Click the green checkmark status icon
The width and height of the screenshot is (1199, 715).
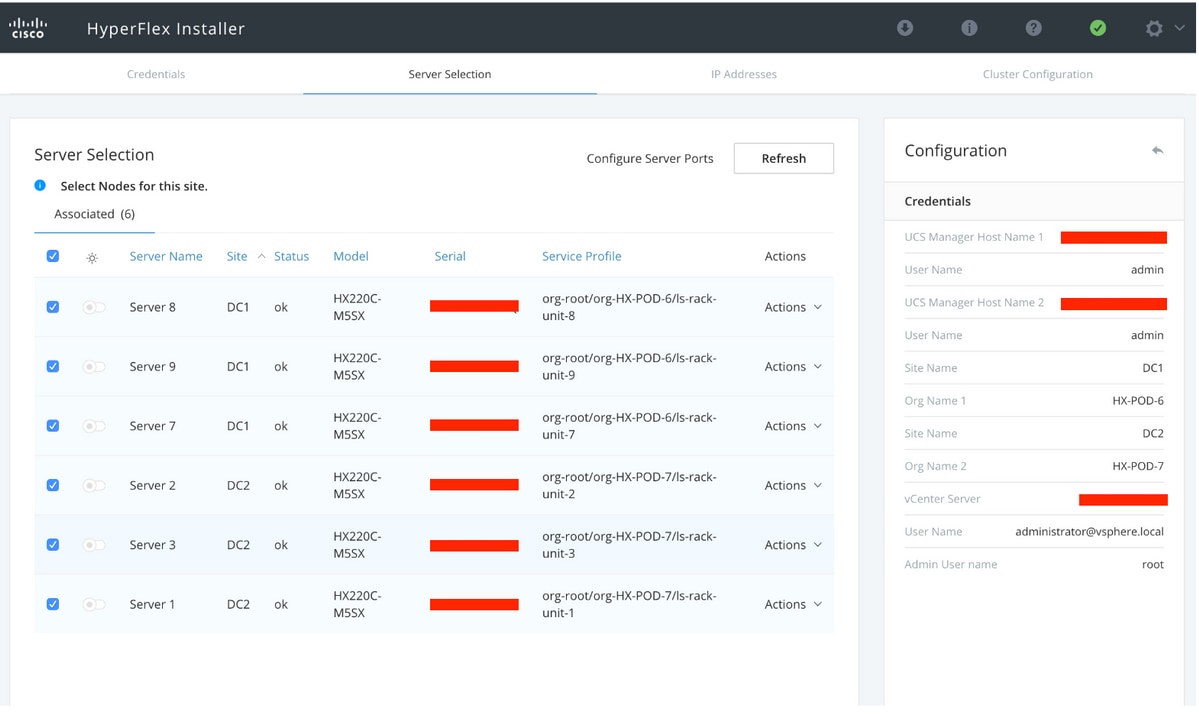click(1097, 28)
